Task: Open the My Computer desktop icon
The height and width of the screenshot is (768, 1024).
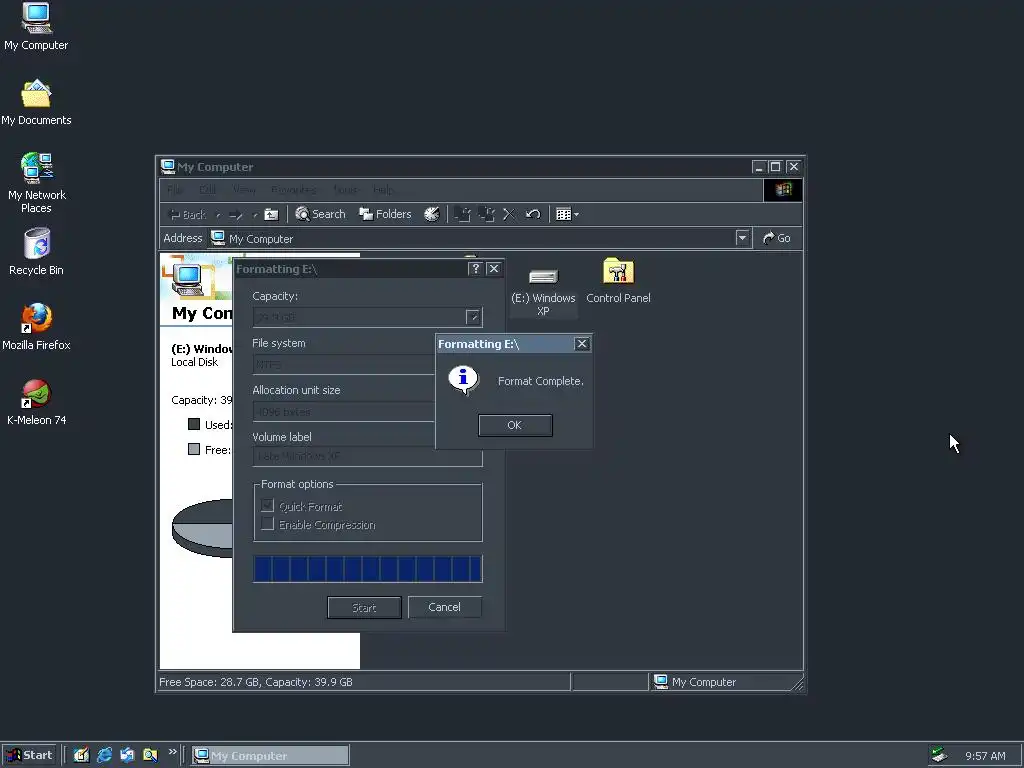Action: tap(36, 26)
